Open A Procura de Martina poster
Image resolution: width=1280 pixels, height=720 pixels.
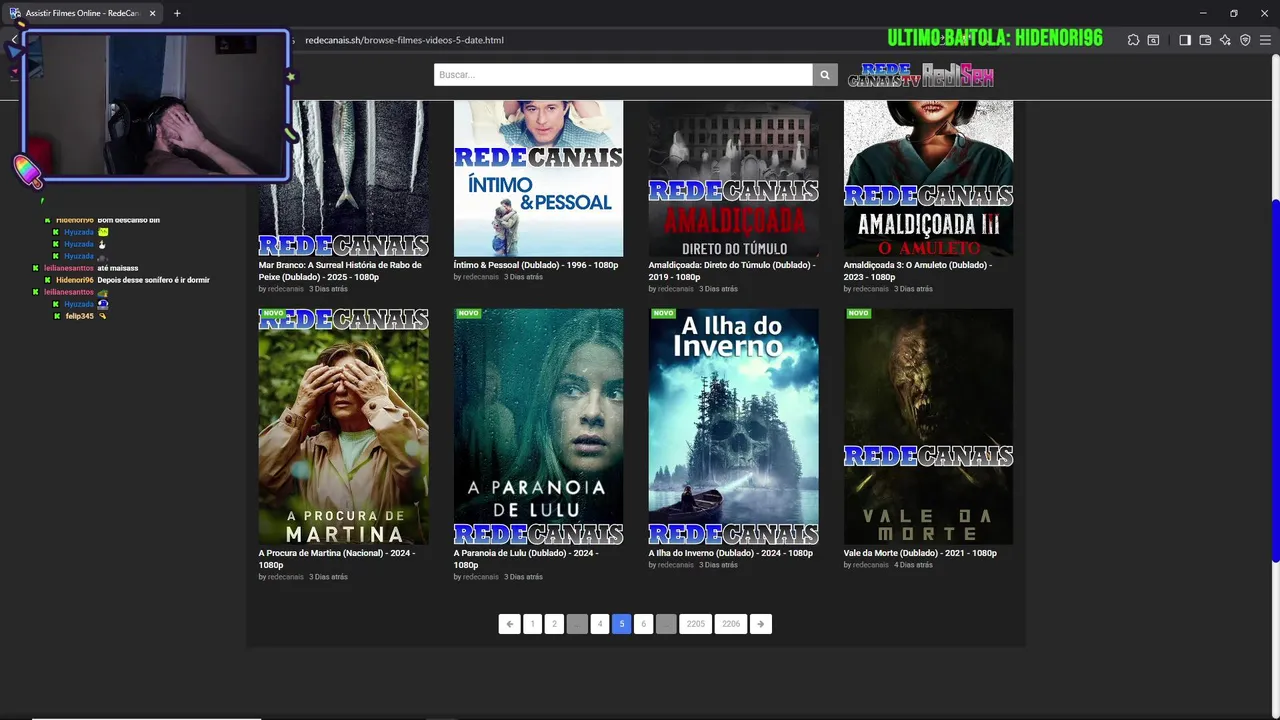click(343, 426)
